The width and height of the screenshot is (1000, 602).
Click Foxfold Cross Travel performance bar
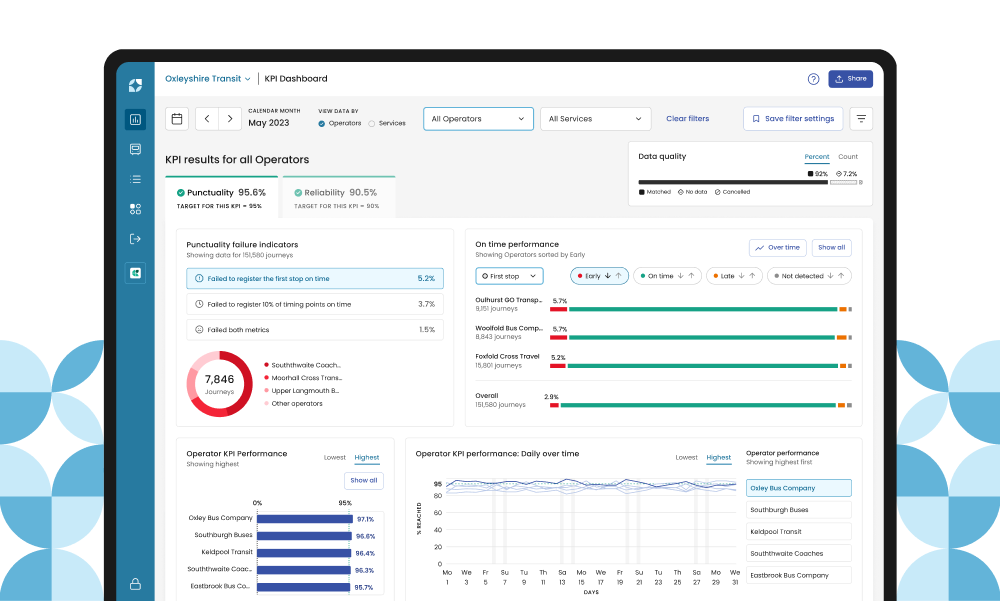point(701,366)
